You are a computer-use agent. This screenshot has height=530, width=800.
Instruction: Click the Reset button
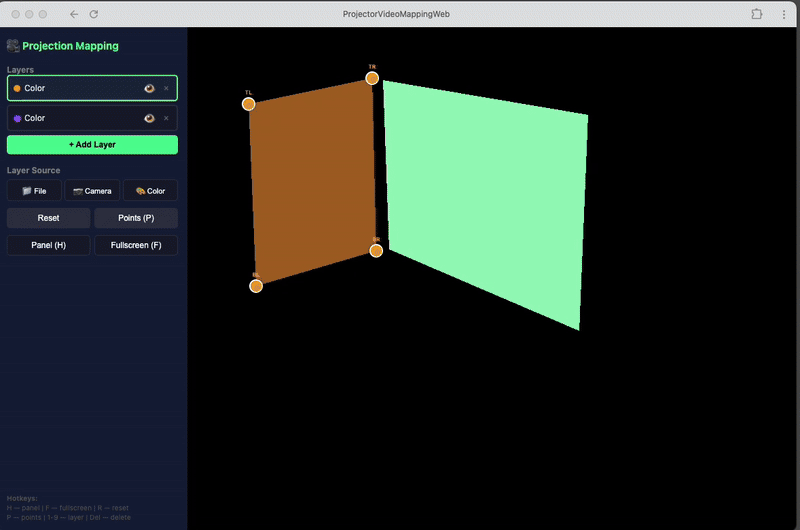[x=48, y=218]
